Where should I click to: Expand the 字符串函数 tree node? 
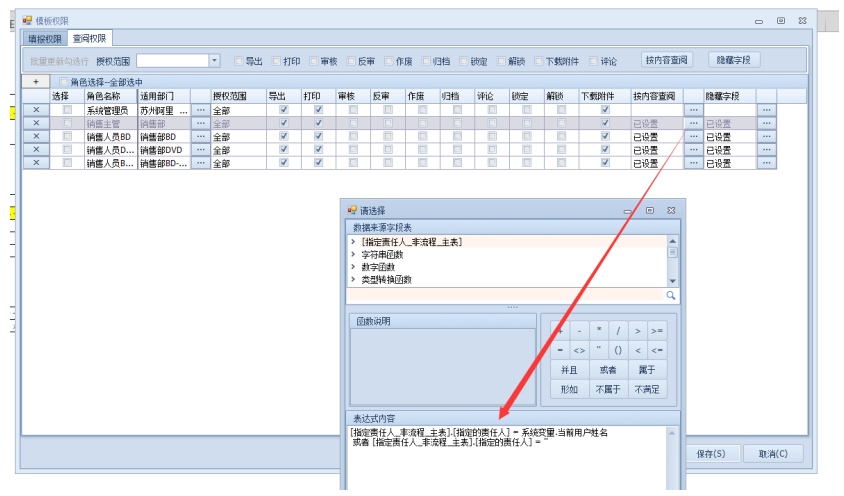coord(353,255)
